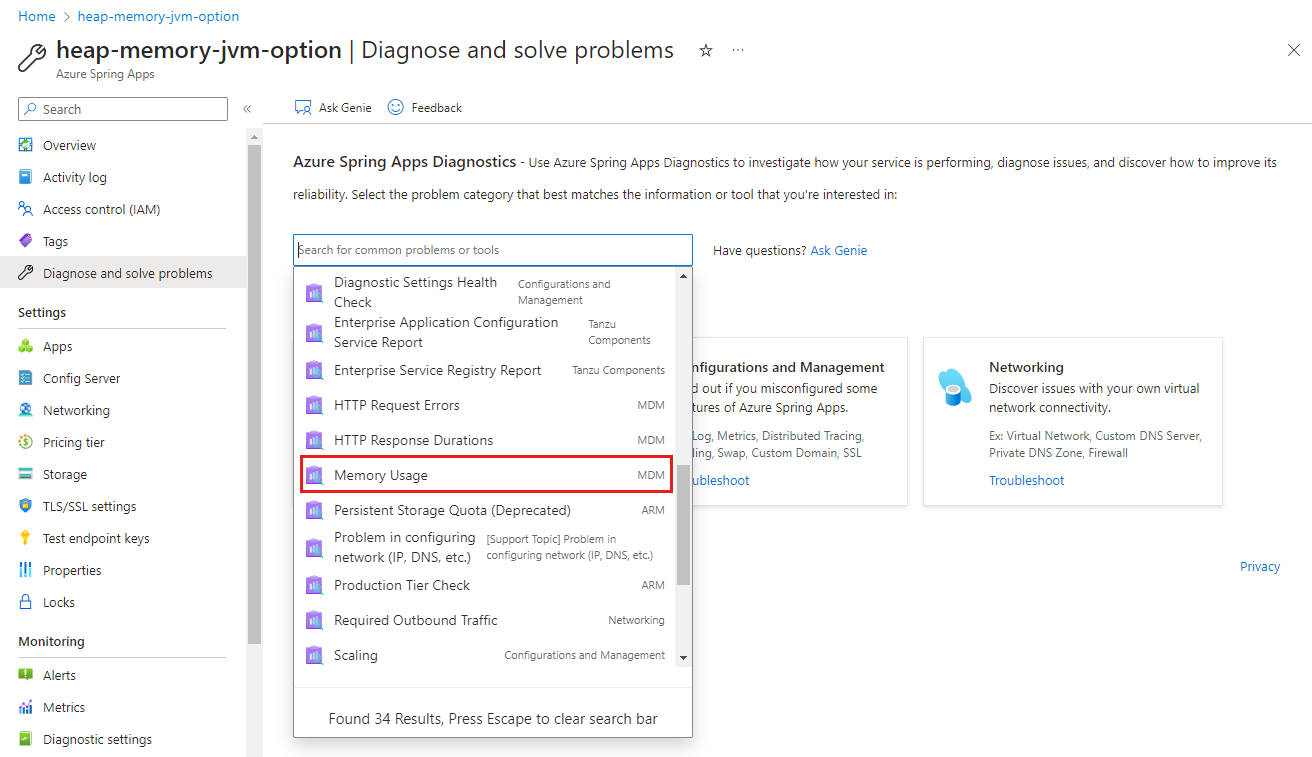
Task: Click Troubleshoot link in Networking card
Action: (x=1027, y=480)
